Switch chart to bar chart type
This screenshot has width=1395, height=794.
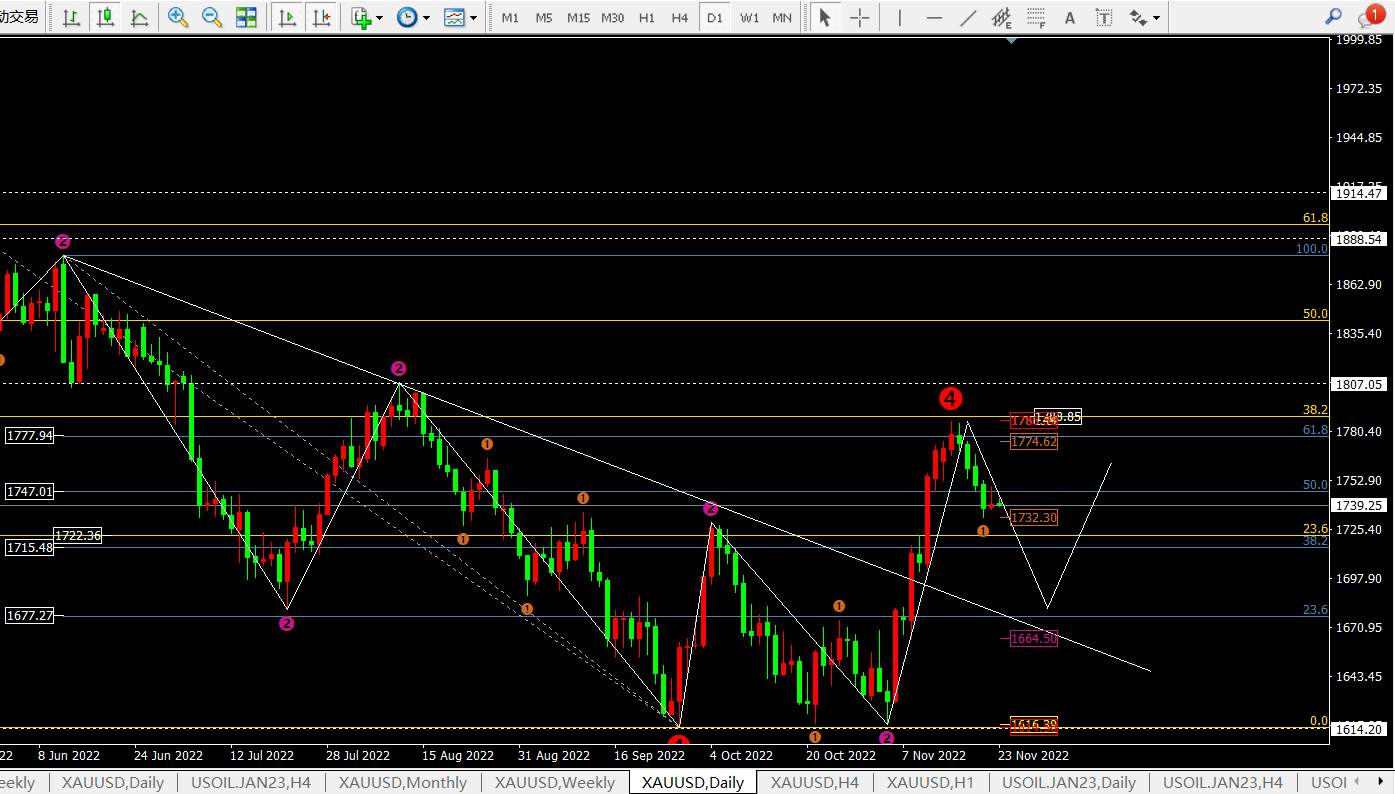(71, 17)
